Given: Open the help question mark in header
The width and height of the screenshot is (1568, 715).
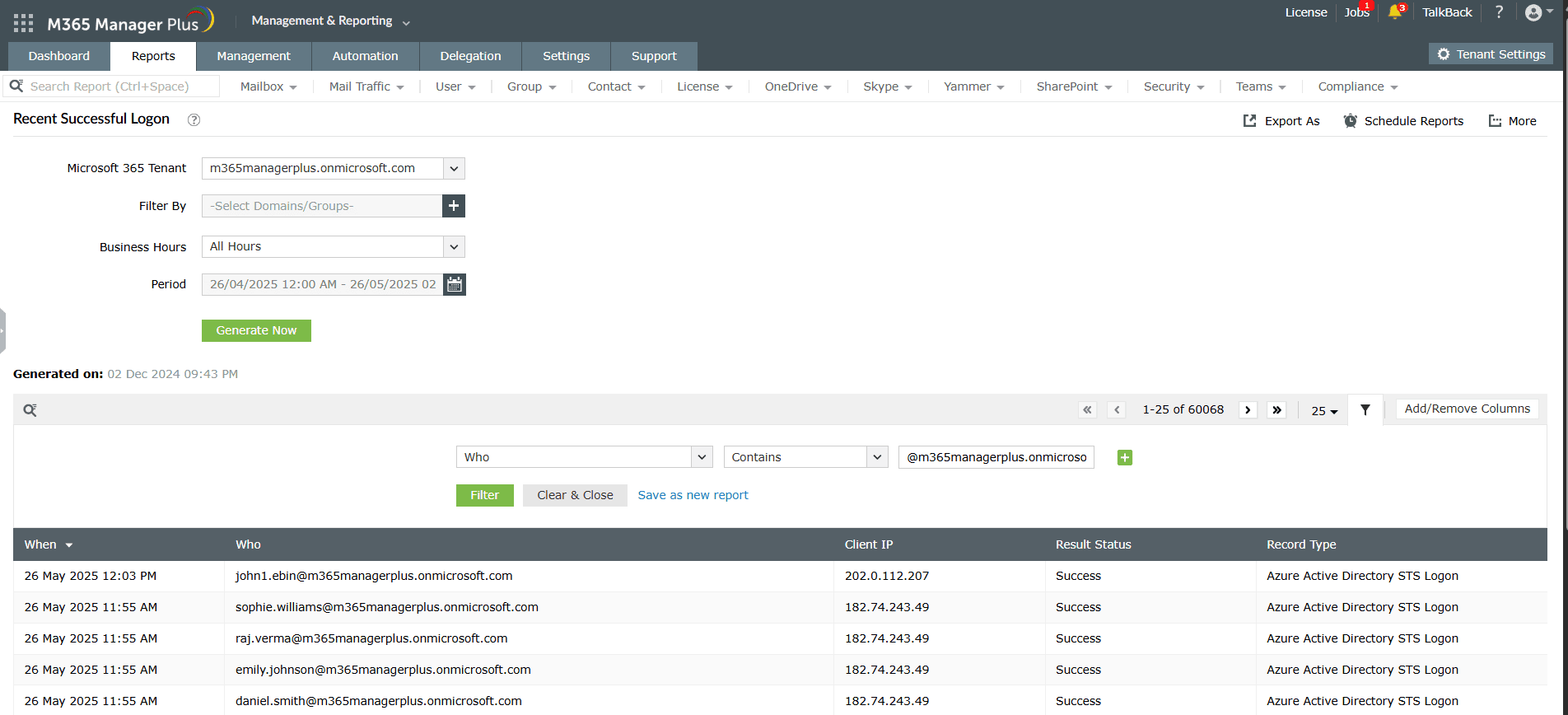Looking at the screenshot, I should click(1499, 12).
